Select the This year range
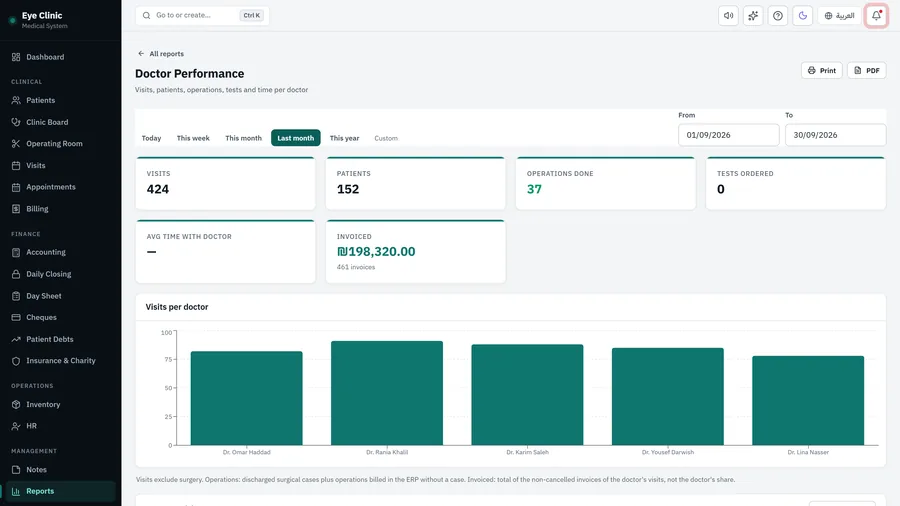This screenshot has width=900, height=506. [x=344, y=138]
